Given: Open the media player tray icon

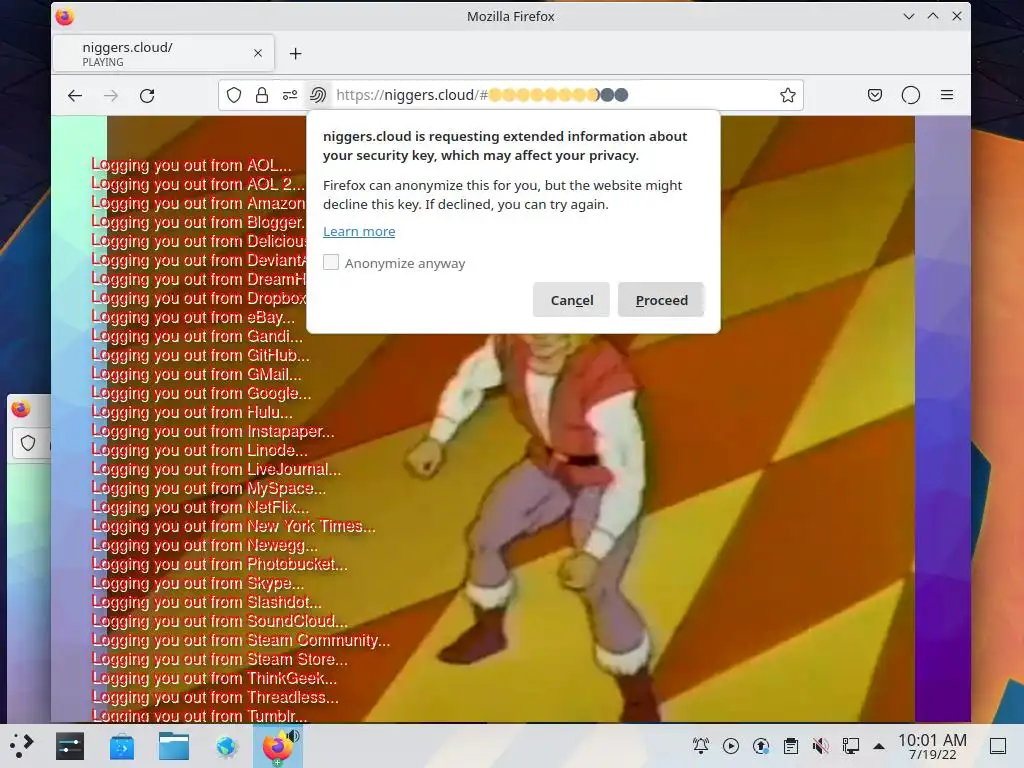Looking at the screenshot, I should pos(731,746).
